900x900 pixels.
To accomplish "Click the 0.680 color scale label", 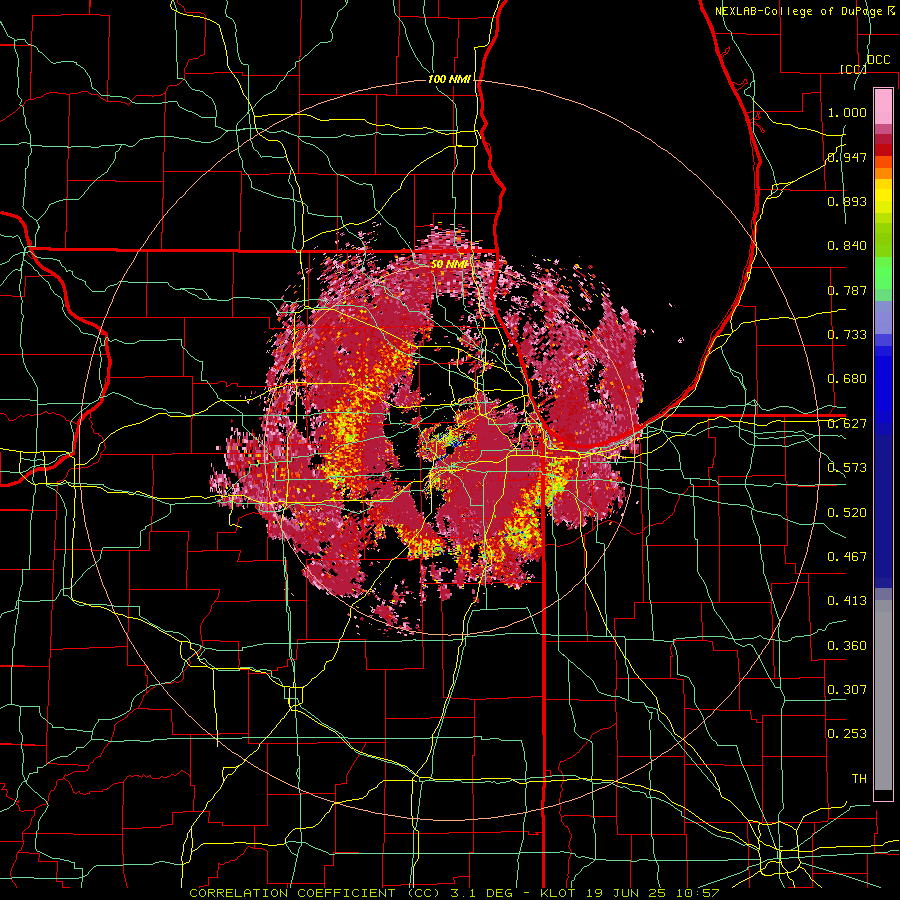I will [x=847, y=379].
